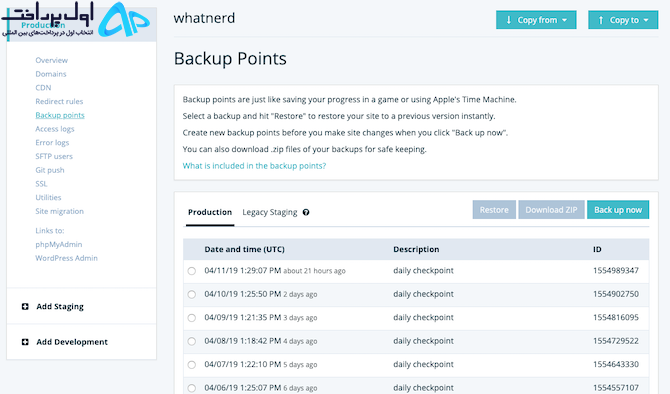Click the Backup Points heading
The image size is (670, 394).
pyautogui.click(x=230, y=59)
